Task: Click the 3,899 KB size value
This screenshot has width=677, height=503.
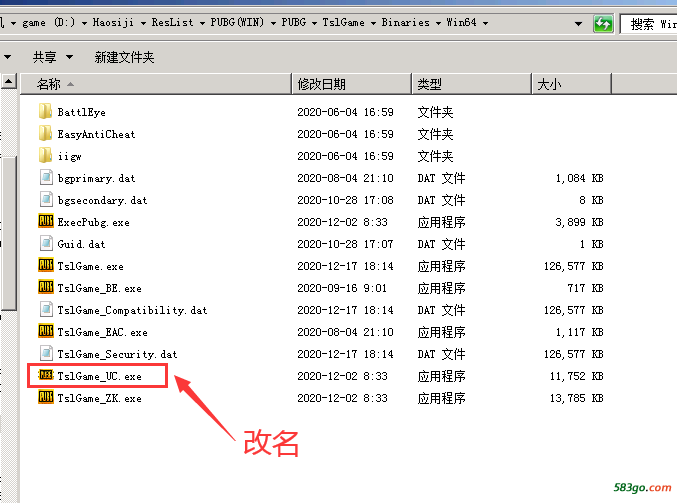Action: (x=579, y=222)
